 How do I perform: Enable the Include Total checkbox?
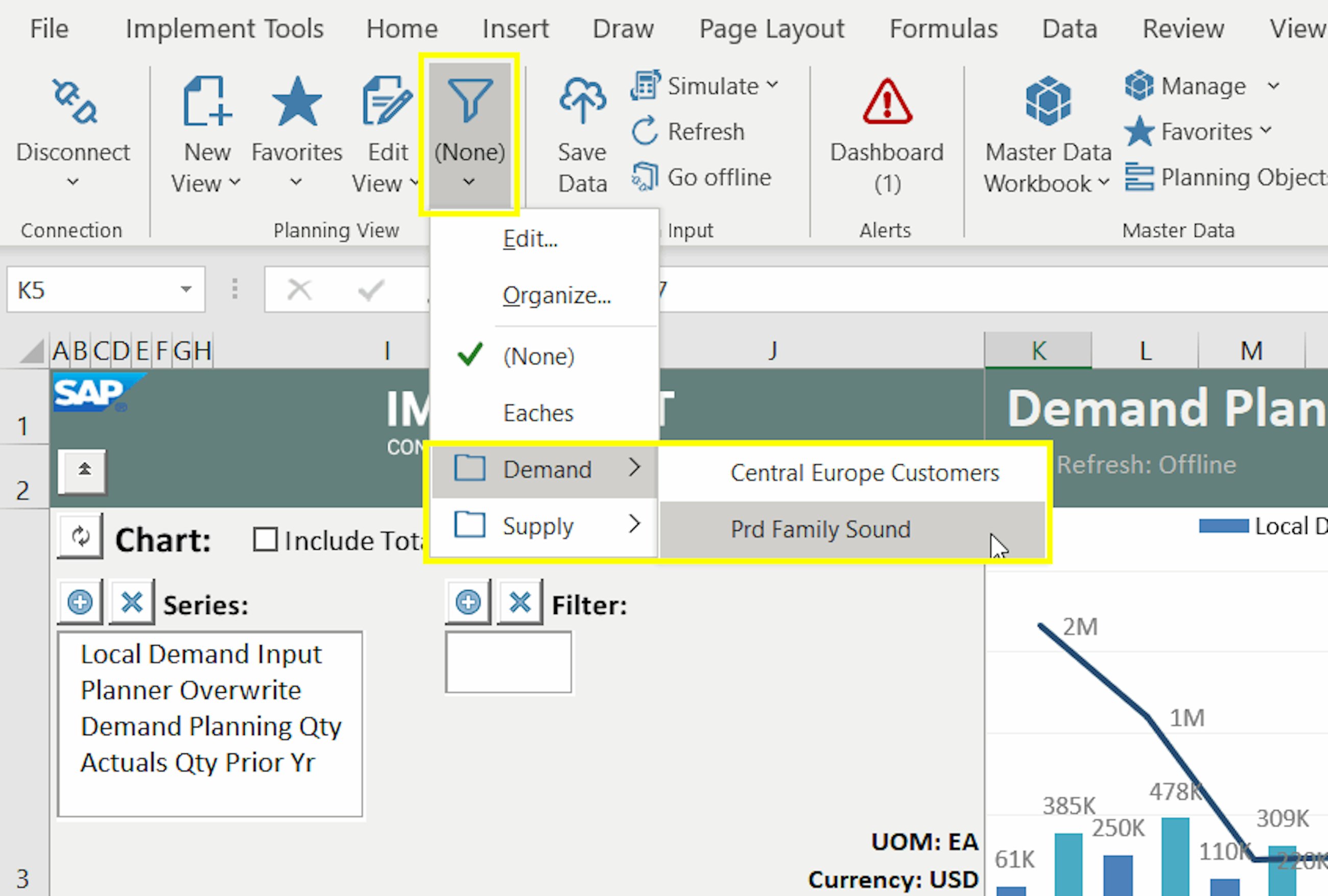click(x=265, y=540)
